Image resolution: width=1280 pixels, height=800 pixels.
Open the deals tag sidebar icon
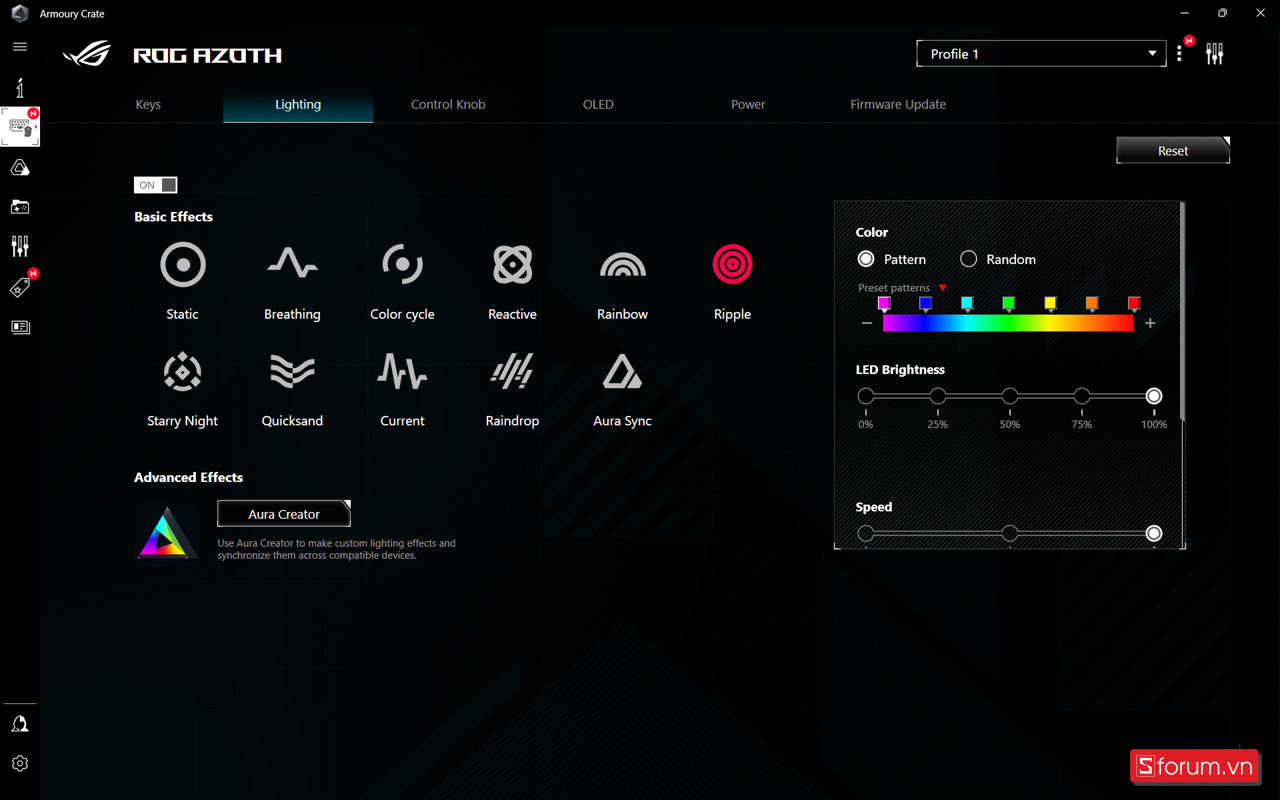tap(20, 288)
